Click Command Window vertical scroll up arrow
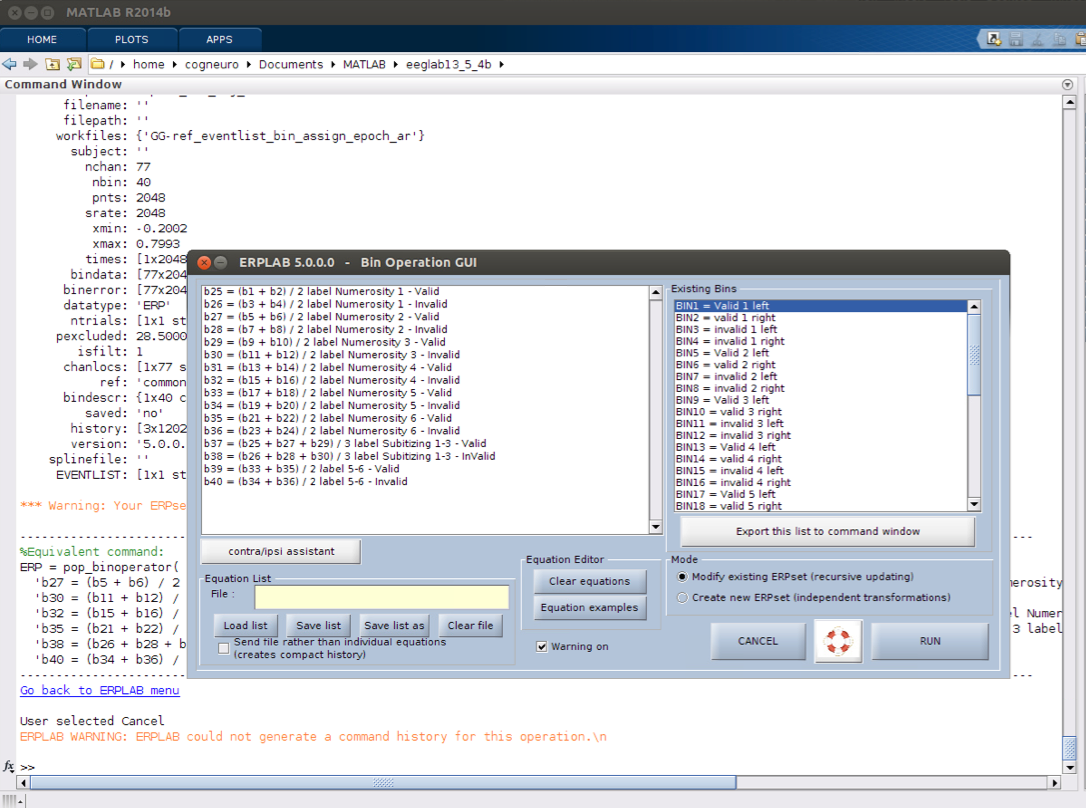This screenshot has width=1086, height=808. (1069, 102)
